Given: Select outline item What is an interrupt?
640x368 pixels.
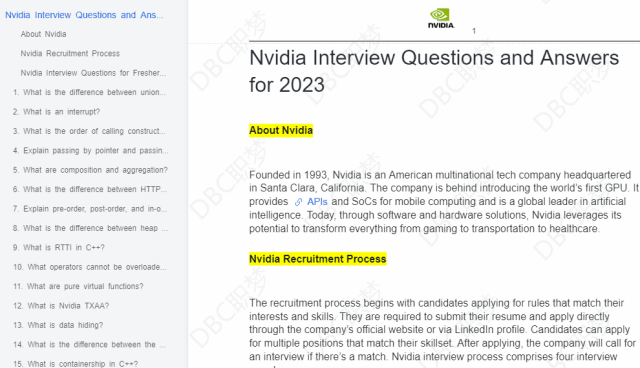Looking at the screenshot, I should pyautogui.click(x=56, y=112).
